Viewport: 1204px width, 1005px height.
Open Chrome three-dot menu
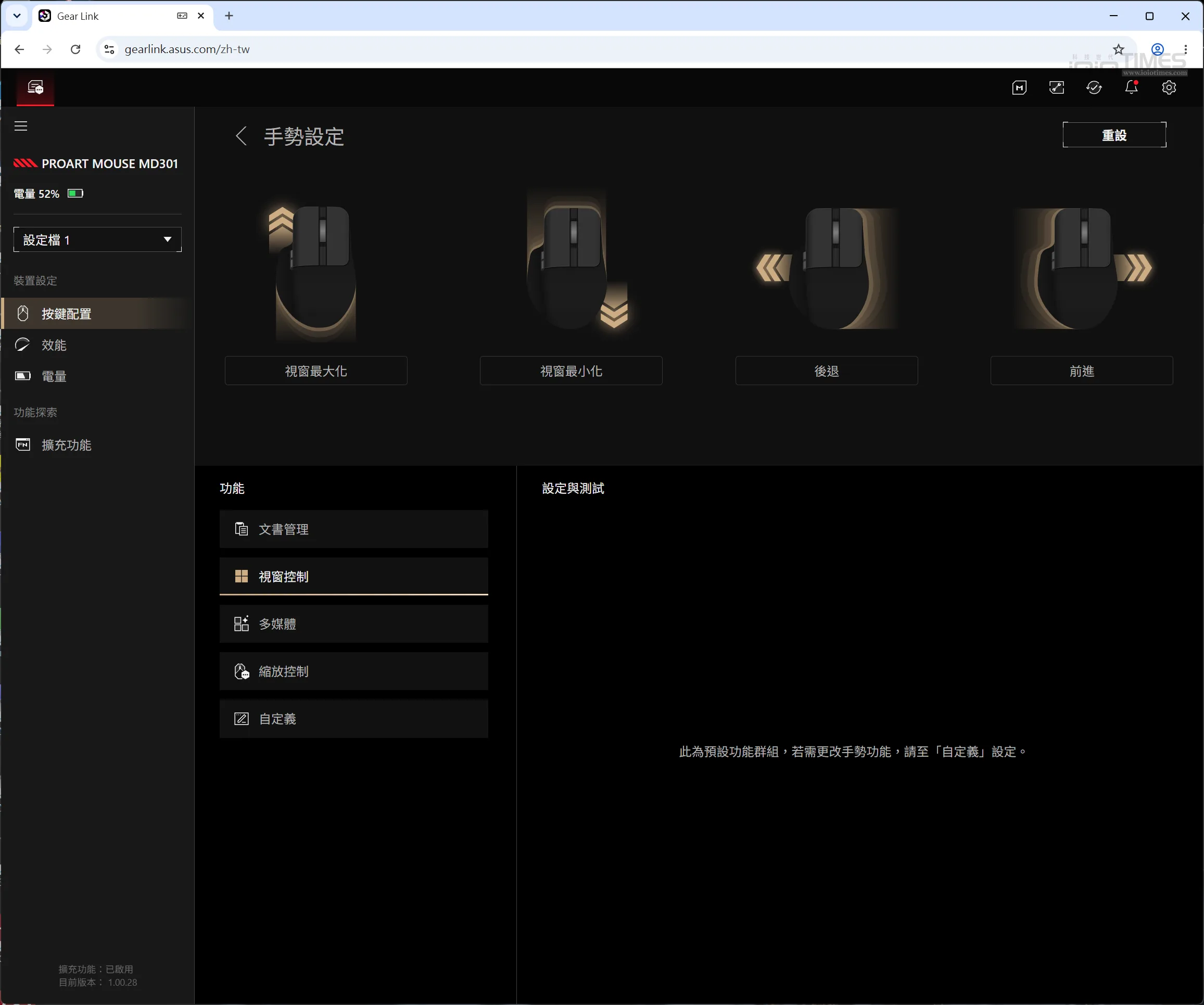tap(1186, 49)
